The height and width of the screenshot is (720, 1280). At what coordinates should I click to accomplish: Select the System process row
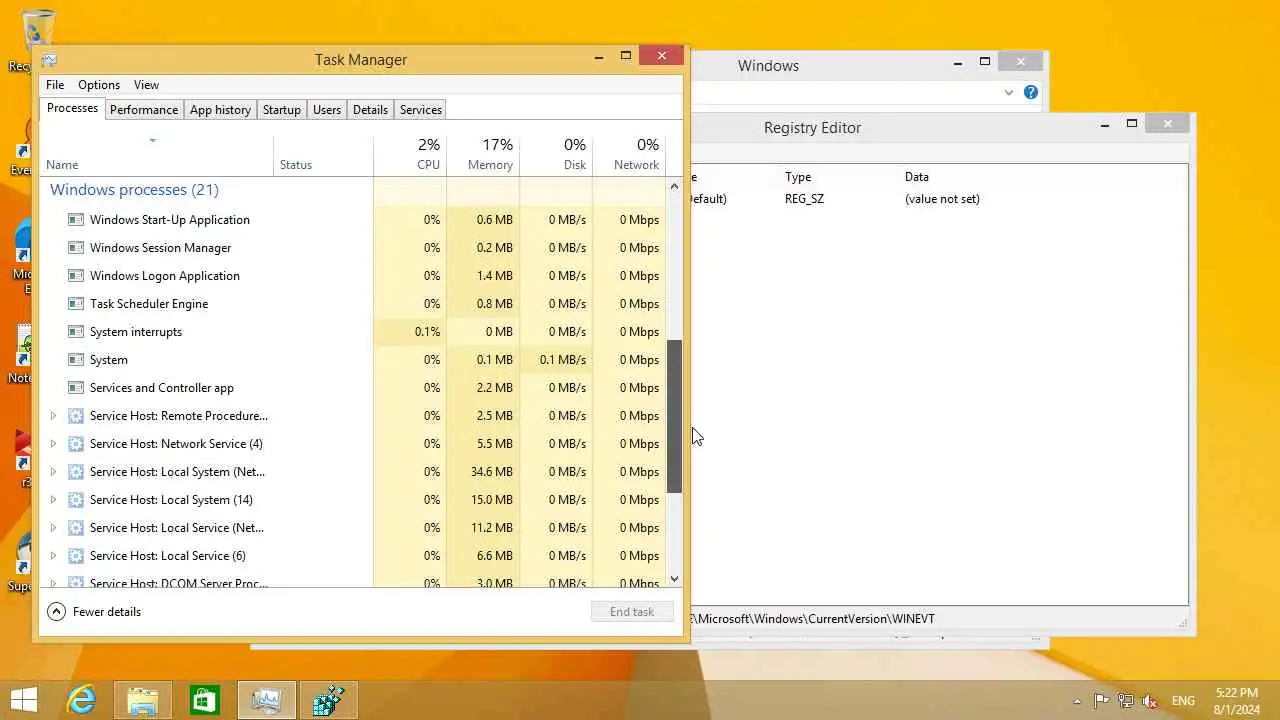coord(353,359)
